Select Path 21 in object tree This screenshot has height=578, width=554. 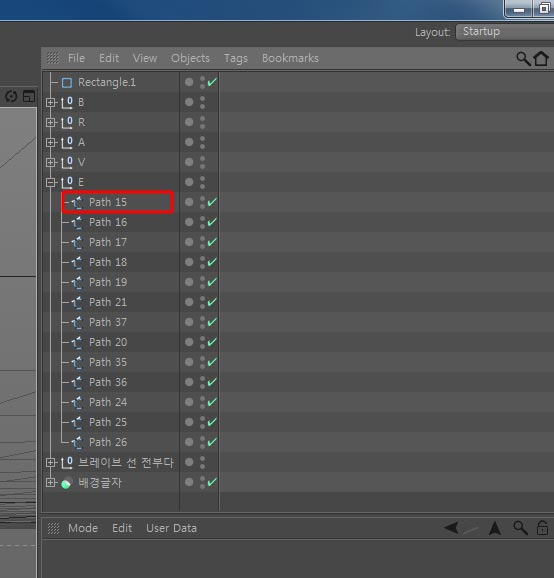(x=108, y=302)
